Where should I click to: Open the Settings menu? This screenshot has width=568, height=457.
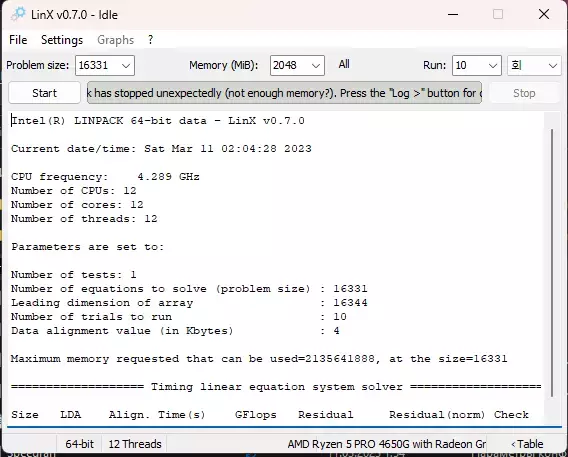point(62,40)
